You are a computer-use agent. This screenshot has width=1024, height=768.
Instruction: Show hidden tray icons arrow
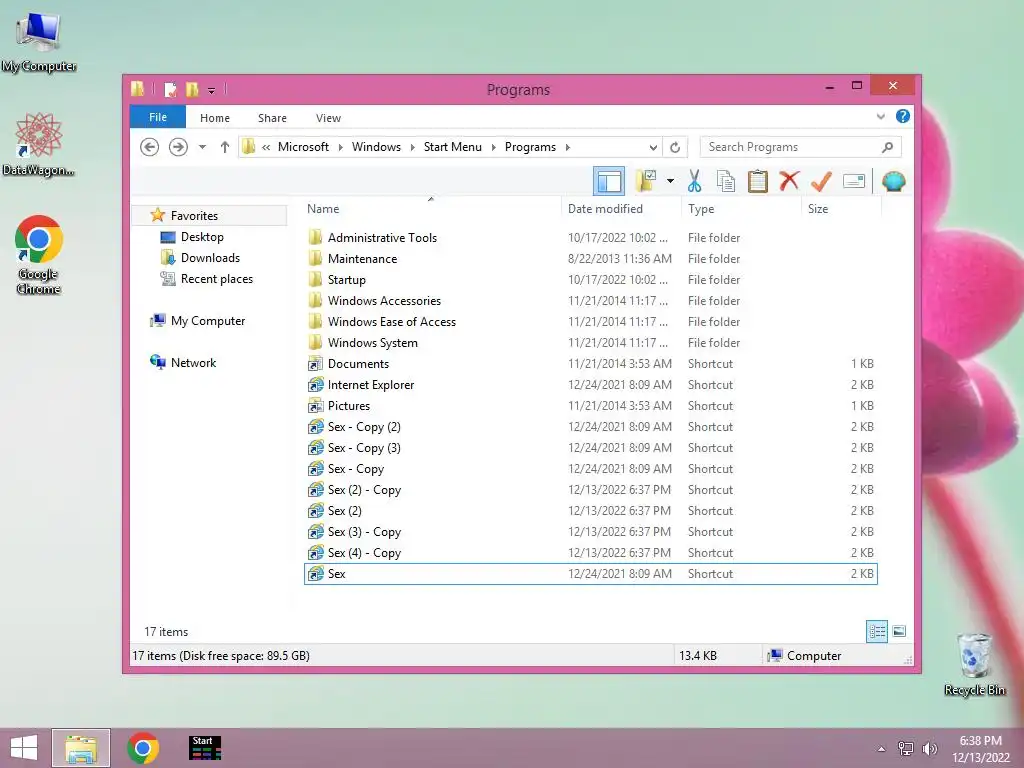(x=881, y=749)
